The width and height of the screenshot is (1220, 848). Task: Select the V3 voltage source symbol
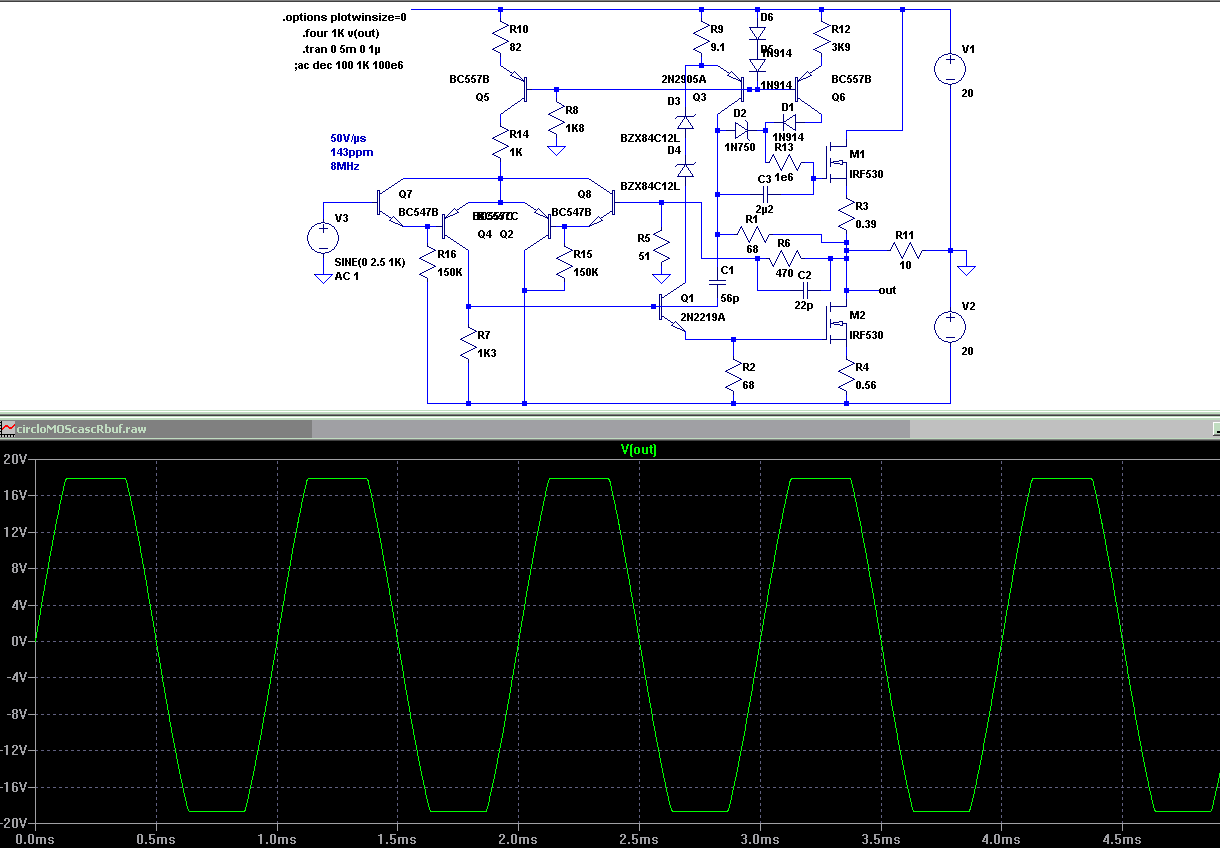point(322,238)
